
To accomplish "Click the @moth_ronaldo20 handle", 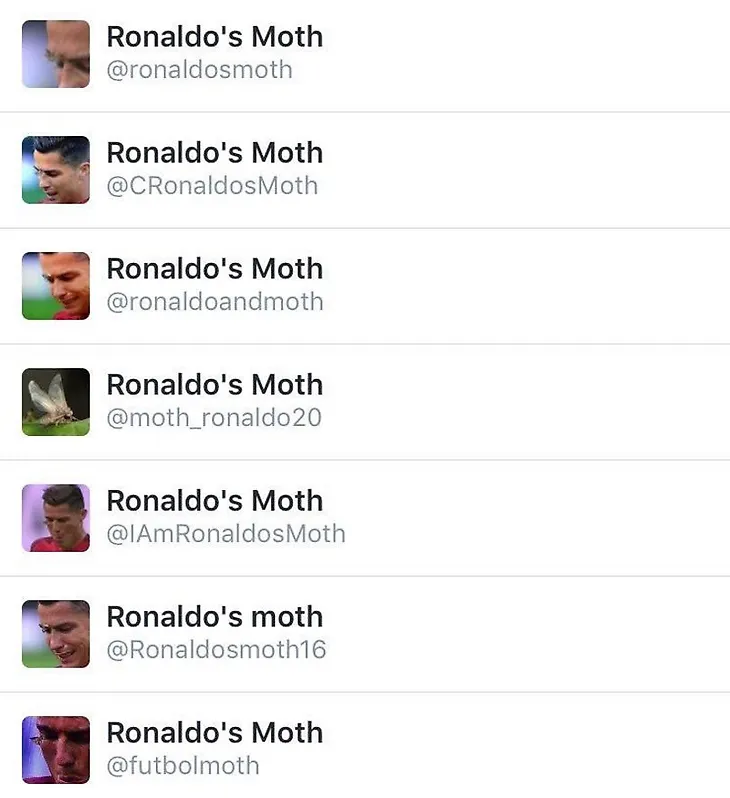I will coord(214,418).
